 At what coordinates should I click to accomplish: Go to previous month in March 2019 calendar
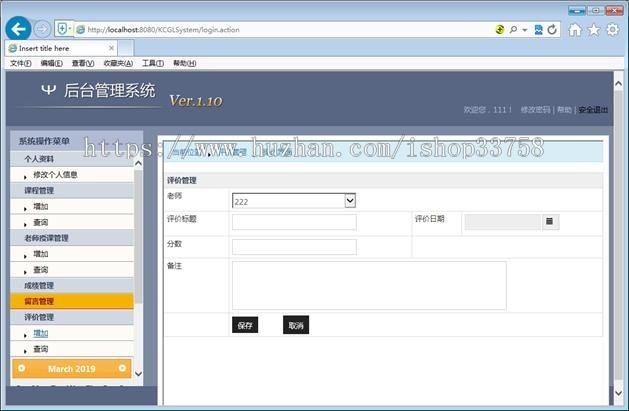(22, 368)
